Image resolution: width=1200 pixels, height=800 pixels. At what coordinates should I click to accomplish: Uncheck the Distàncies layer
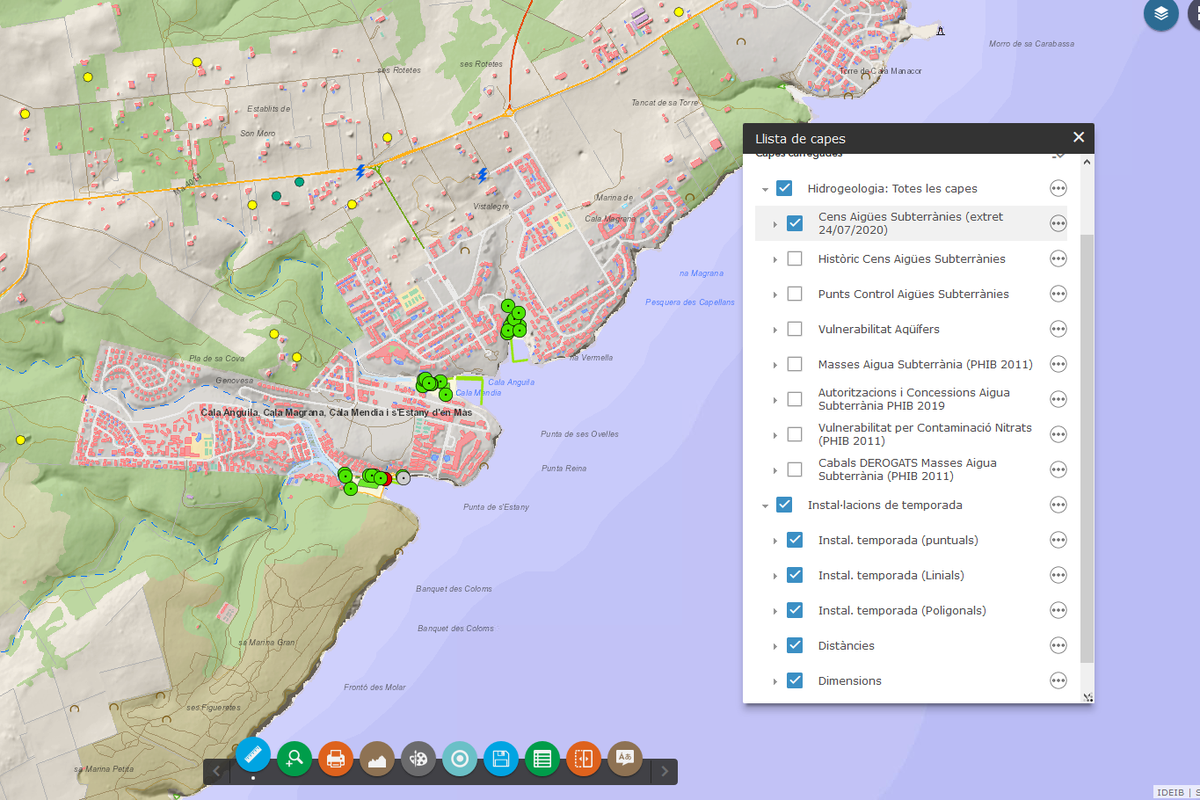(795, 645)
